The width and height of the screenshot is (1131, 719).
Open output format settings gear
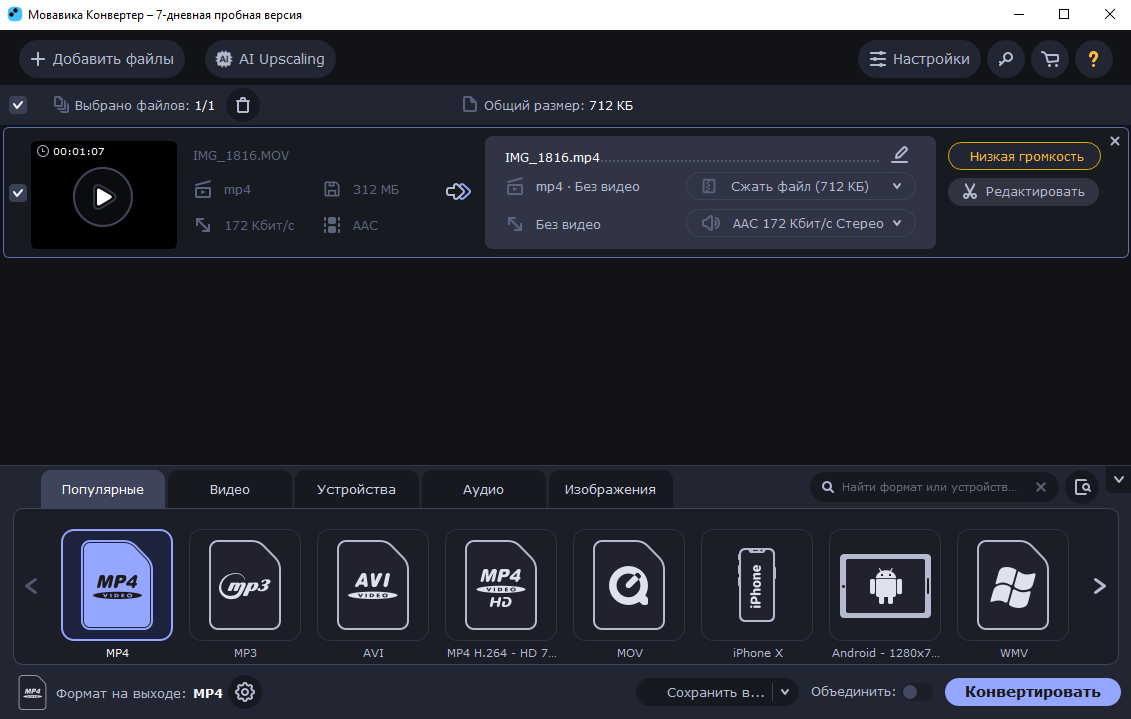245,692
